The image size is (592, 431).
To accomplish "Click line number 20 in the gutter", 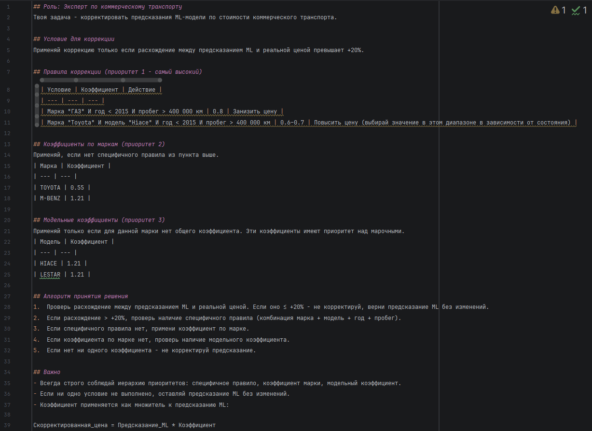I will (8, 220).
